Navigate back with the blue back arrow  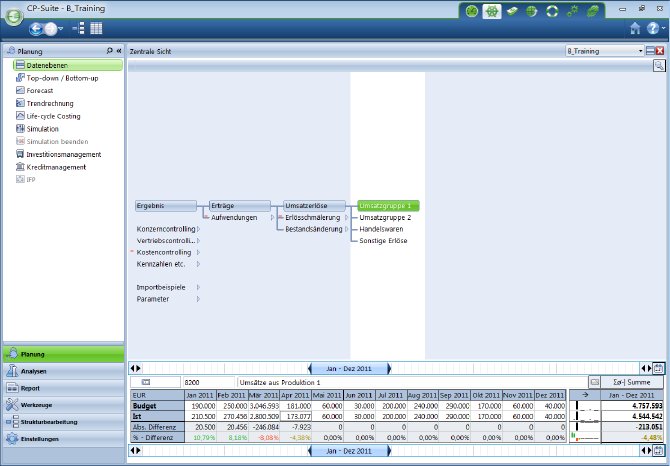36,29
